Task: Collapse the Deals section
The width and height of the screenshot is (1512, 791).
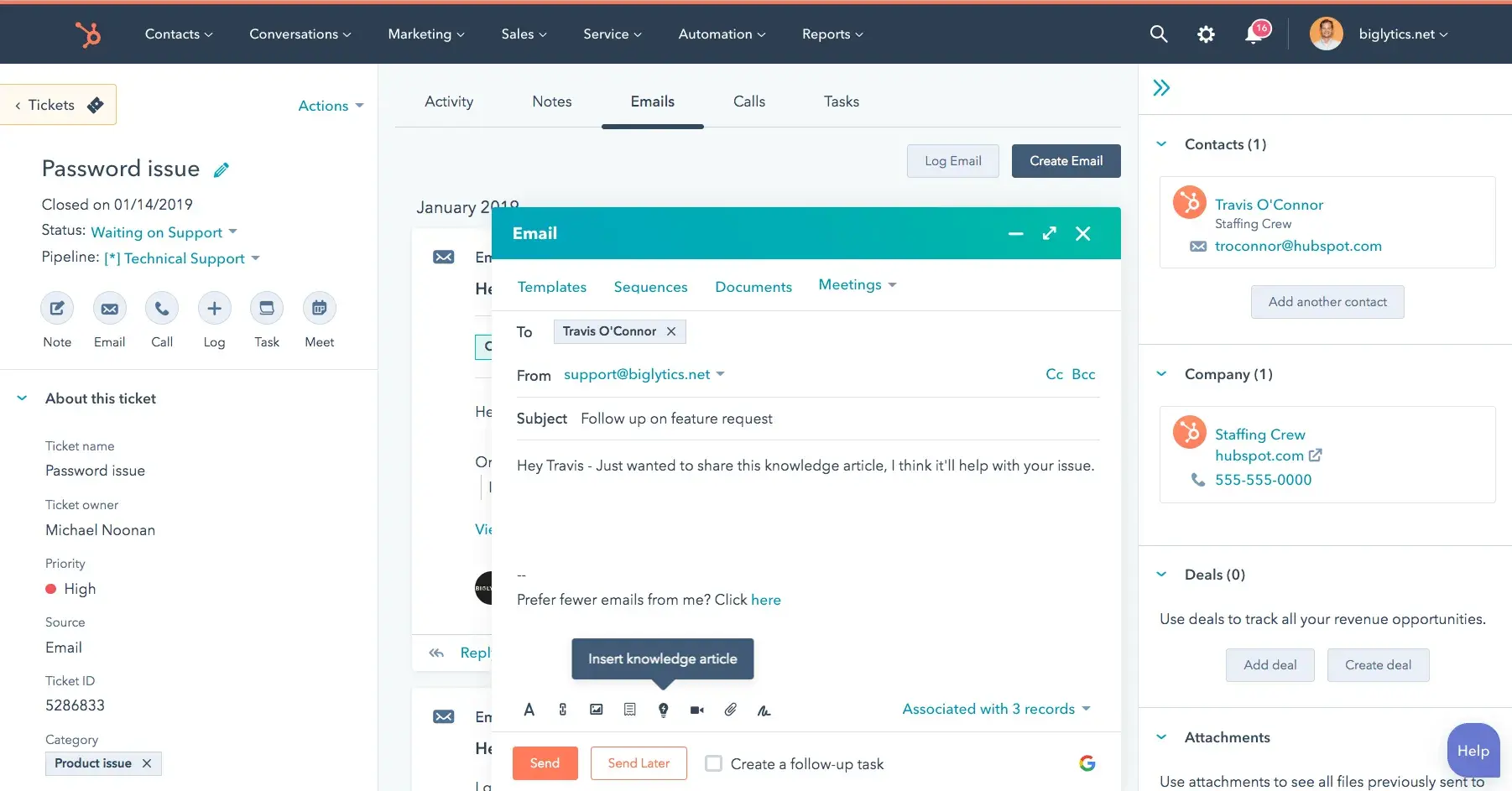Action: 1161,575
